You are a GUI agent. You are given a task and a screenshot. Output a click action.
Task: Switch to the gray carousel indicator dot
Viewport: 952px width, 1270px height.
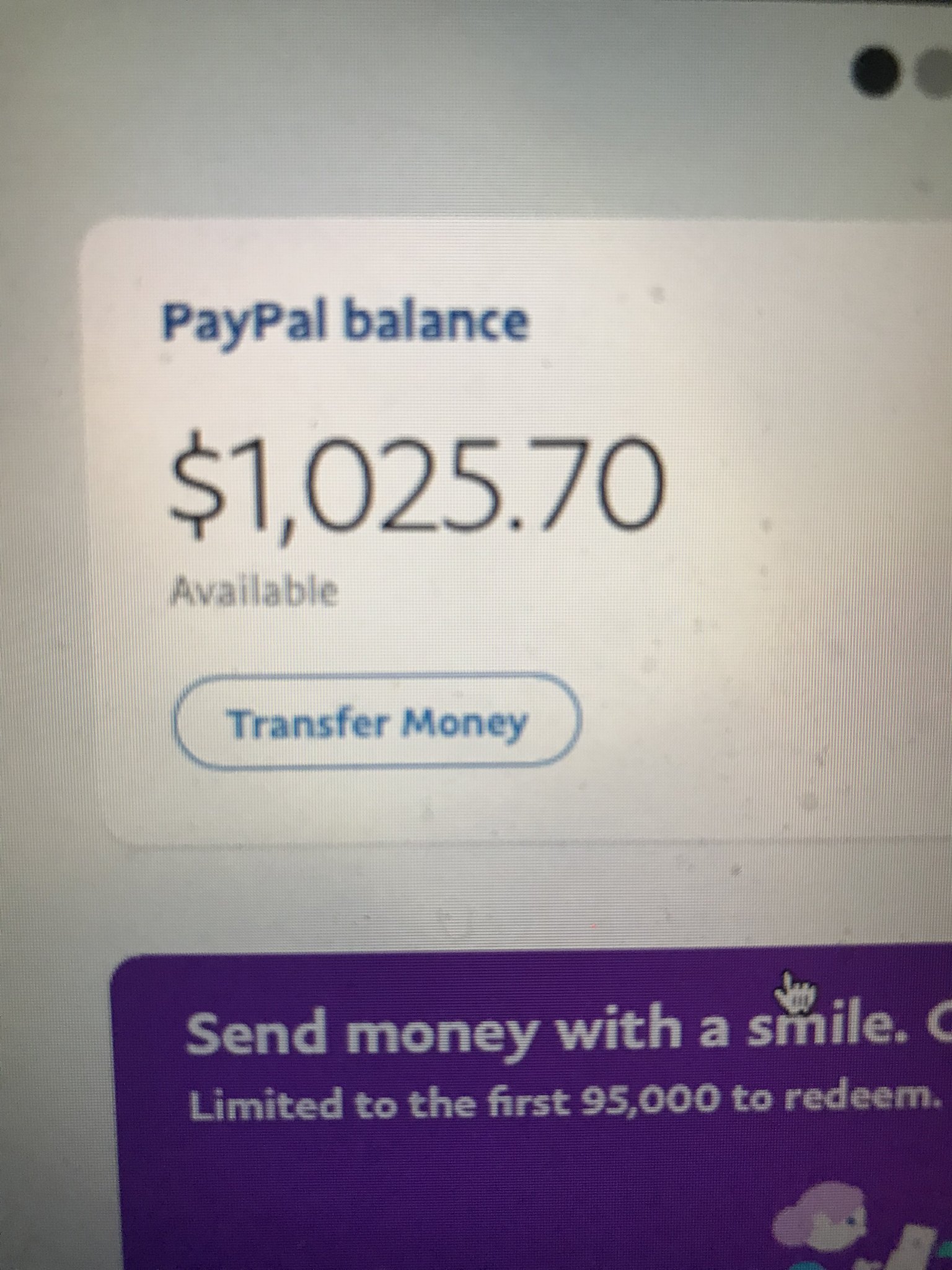pyautogui.click(x=932, y=73)
